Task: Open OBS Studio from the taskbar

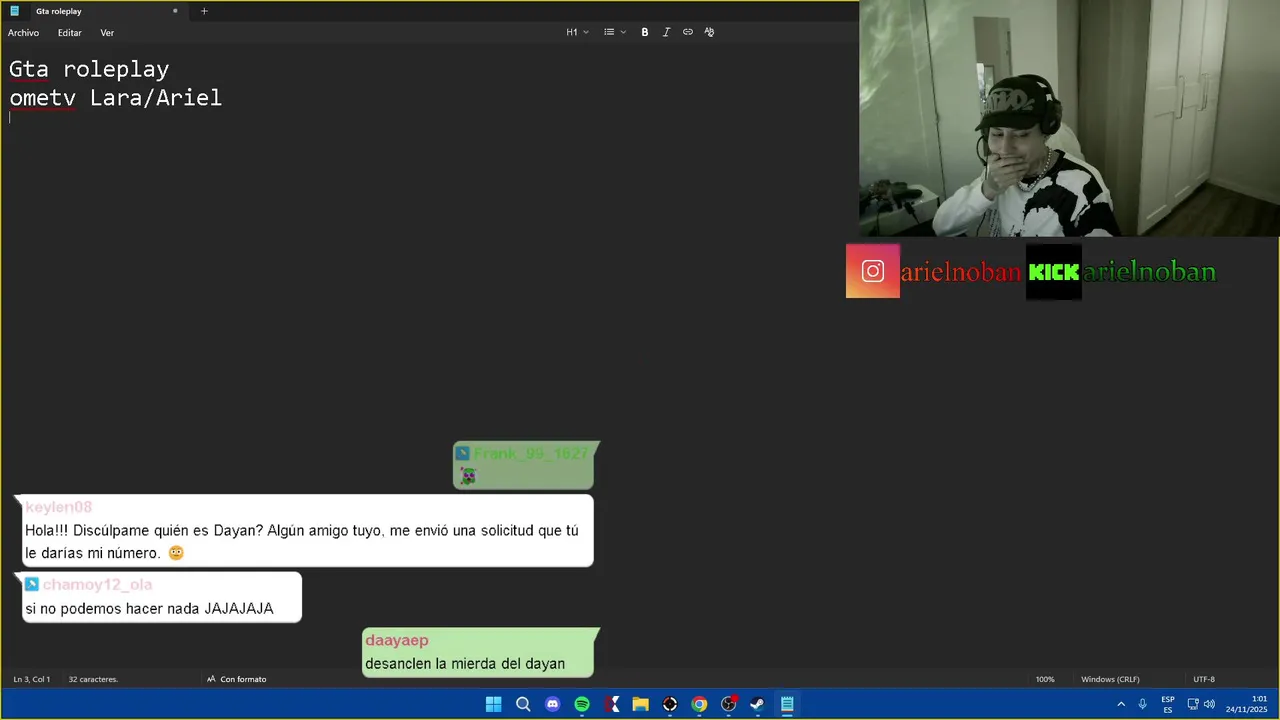Action: [x=729, y=704]
